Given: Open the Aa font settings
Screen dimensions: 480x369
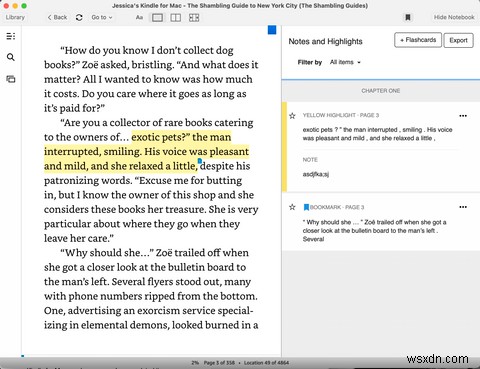Looking at the screenshot, I should (x=139, y=17).
